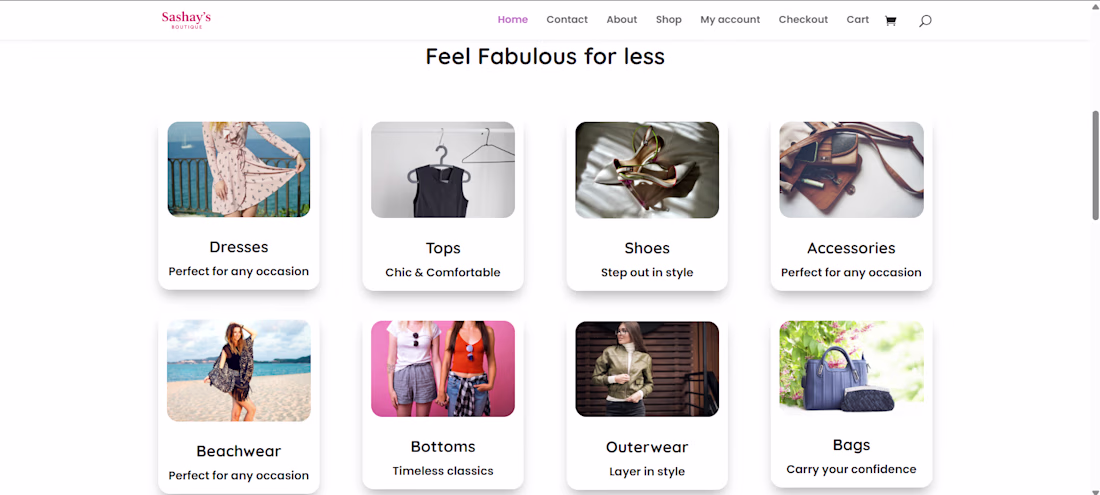Click the shopping cart icon
The image size is (1100, 495).
(x=890, y=20)
